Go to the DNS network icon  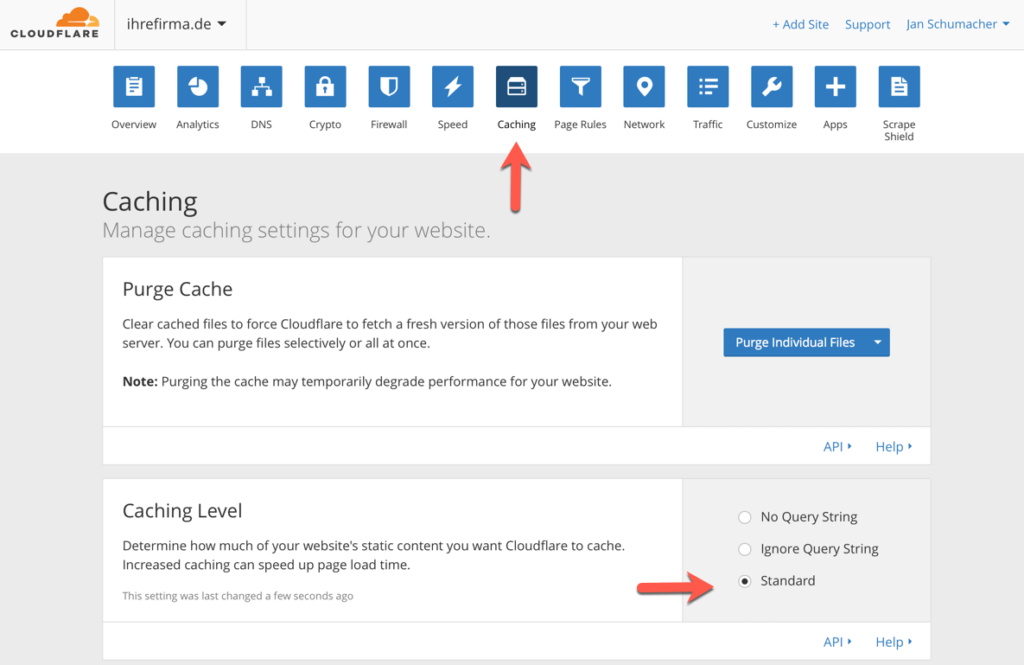(x=261, y=87)
